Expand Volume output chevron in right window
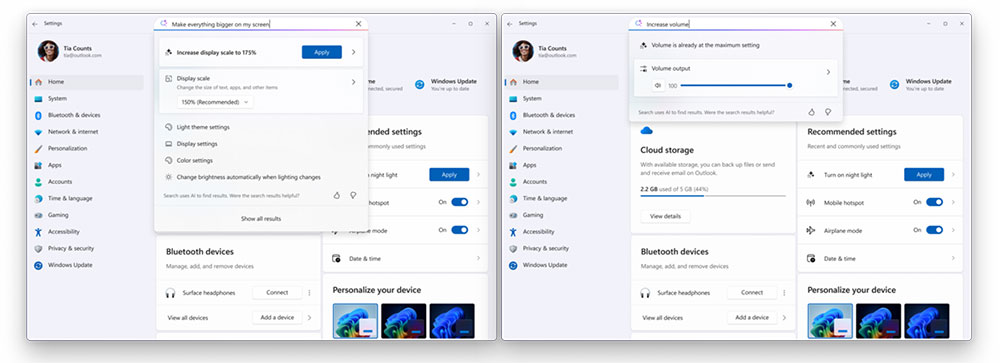Image resolution: width=1000 pixels, height=363 pixels. (828, 72)
